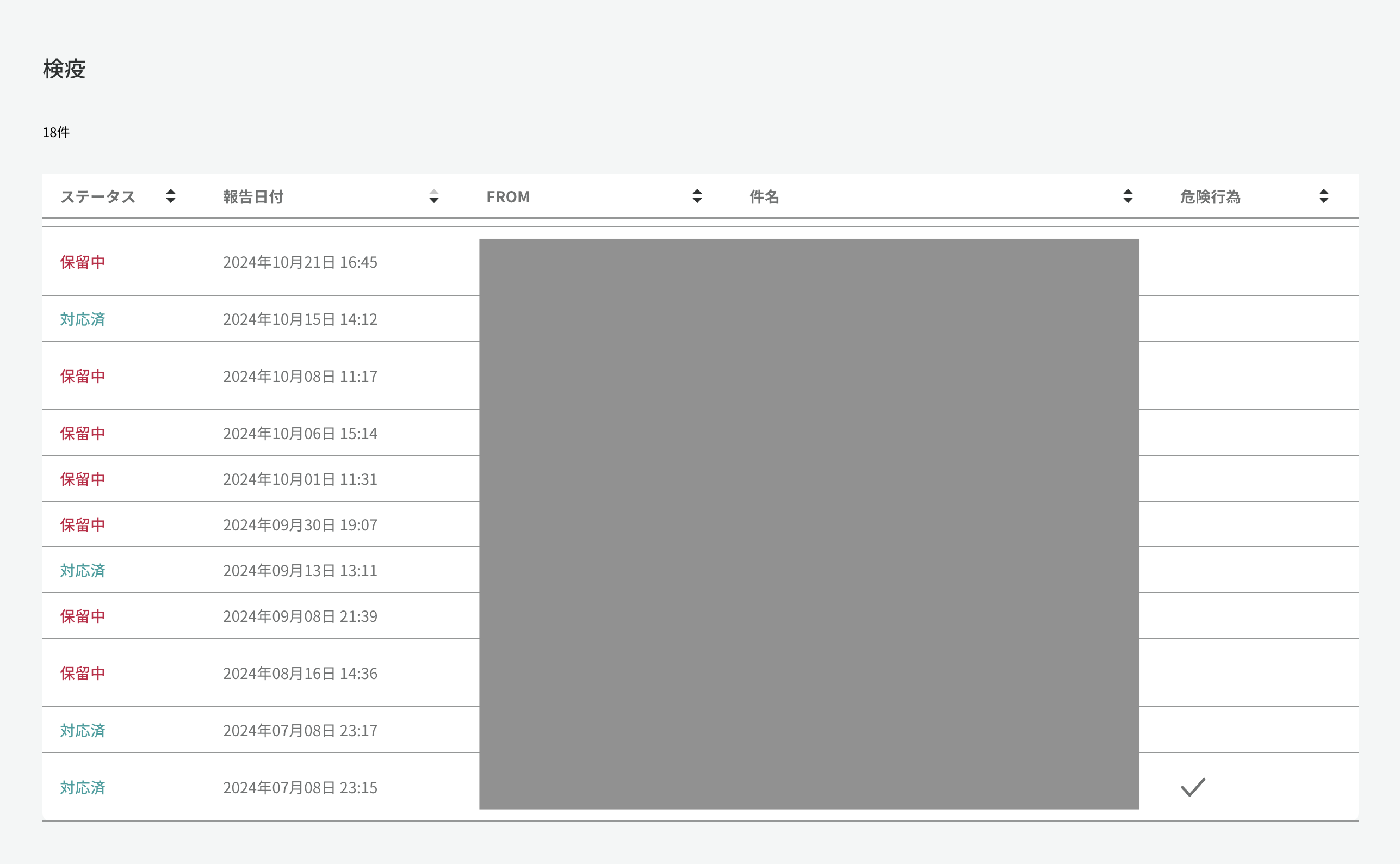
Task: Select date 2024年08月16日 14:36
Action: tap(300, 673)
